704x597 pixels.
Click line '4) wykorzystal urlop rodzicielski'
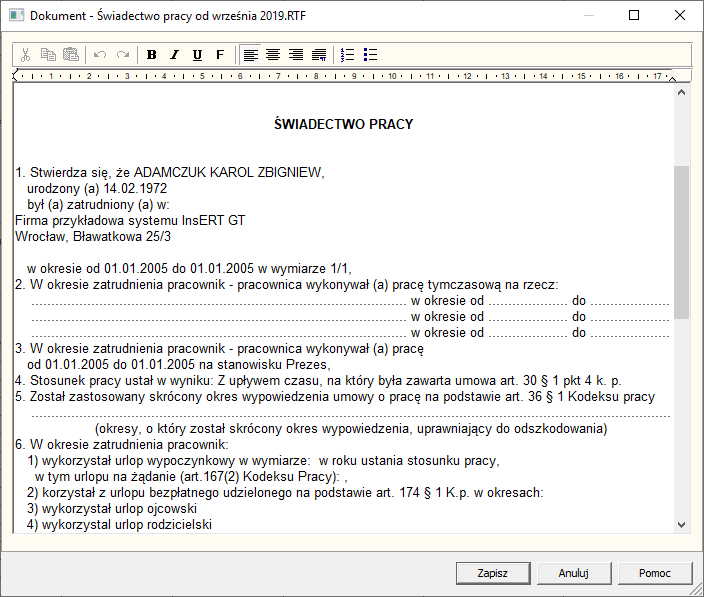(119, 525)
